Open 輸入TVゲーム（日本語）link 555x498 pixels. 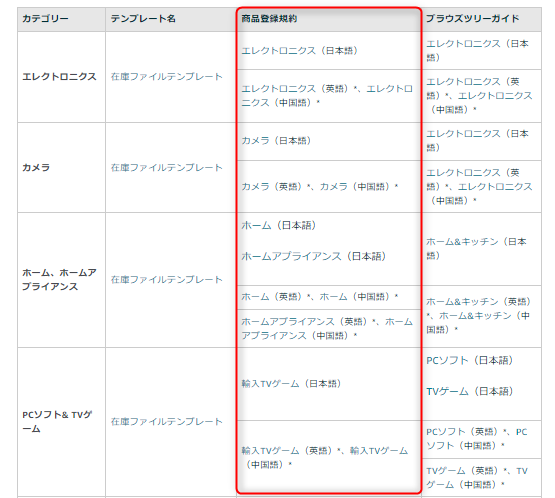tap(291, 384)
